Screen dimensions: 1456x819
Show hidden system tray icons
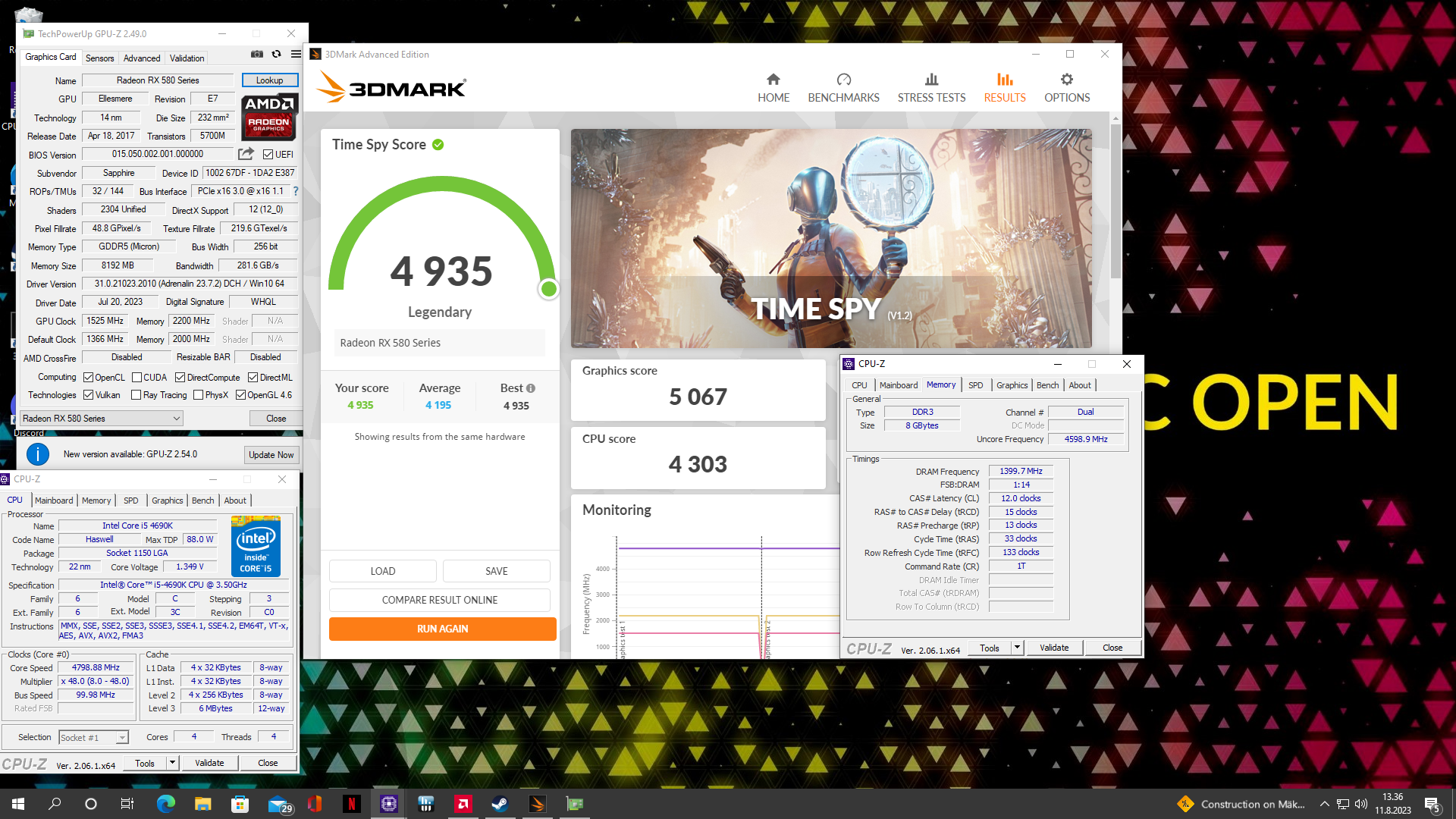tap(1324, 804)
